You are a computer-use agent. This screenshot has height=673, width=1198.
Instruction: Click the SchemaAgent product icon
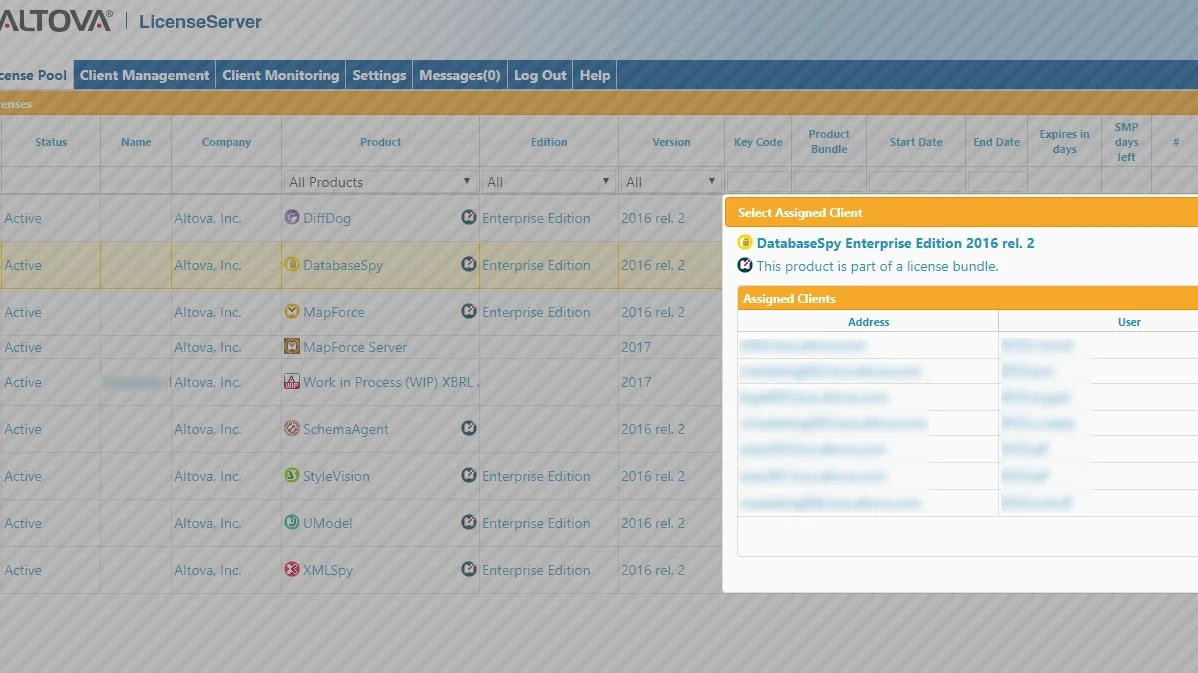click(x=292, y=429)
